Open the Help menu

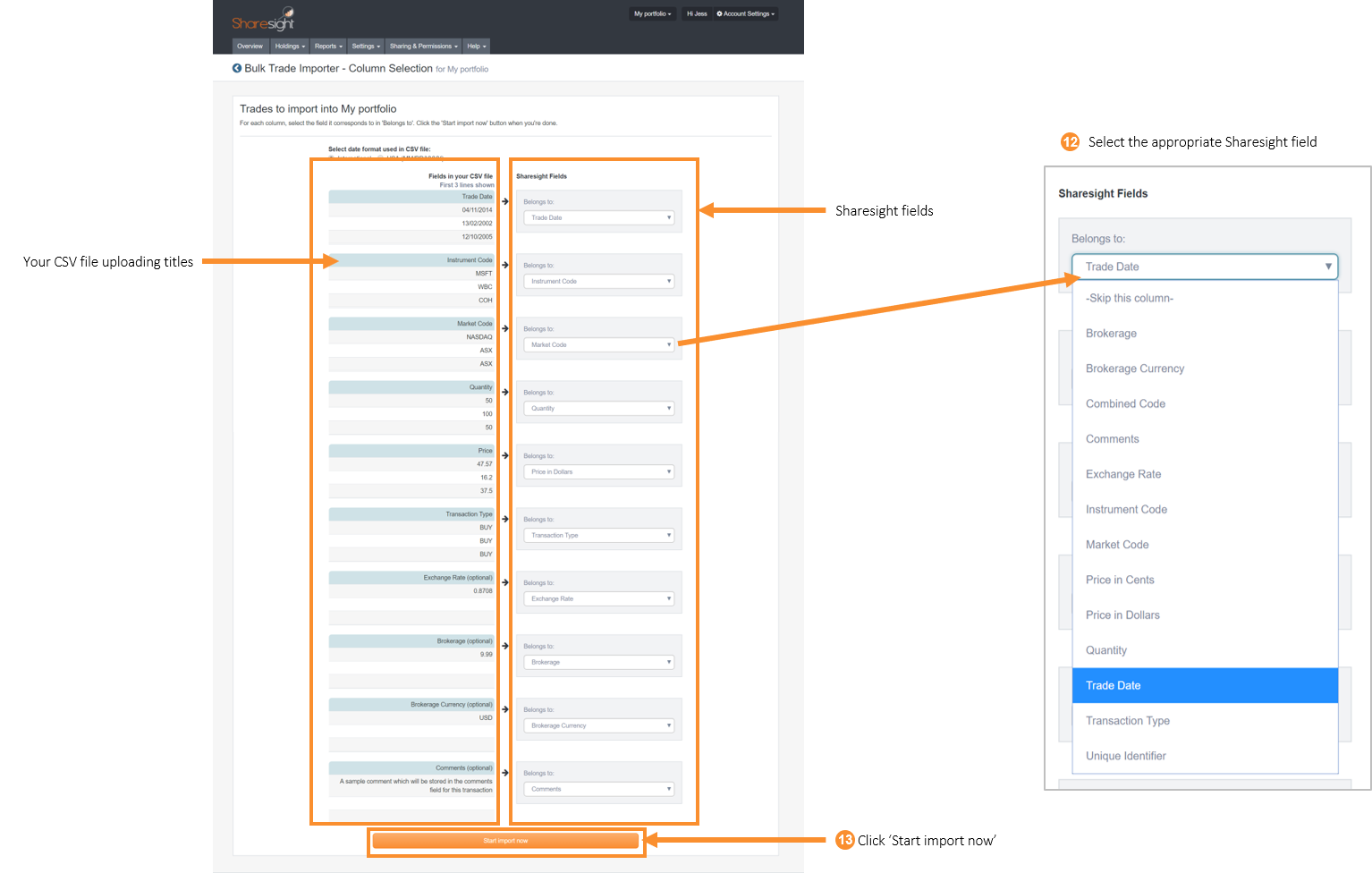tap(477, 47)
